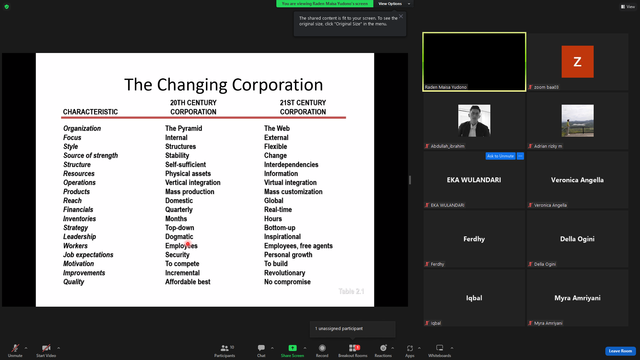Click the Leave Room button
The height and width of the screenshot is (360, 640).
[x=620, y=351]
